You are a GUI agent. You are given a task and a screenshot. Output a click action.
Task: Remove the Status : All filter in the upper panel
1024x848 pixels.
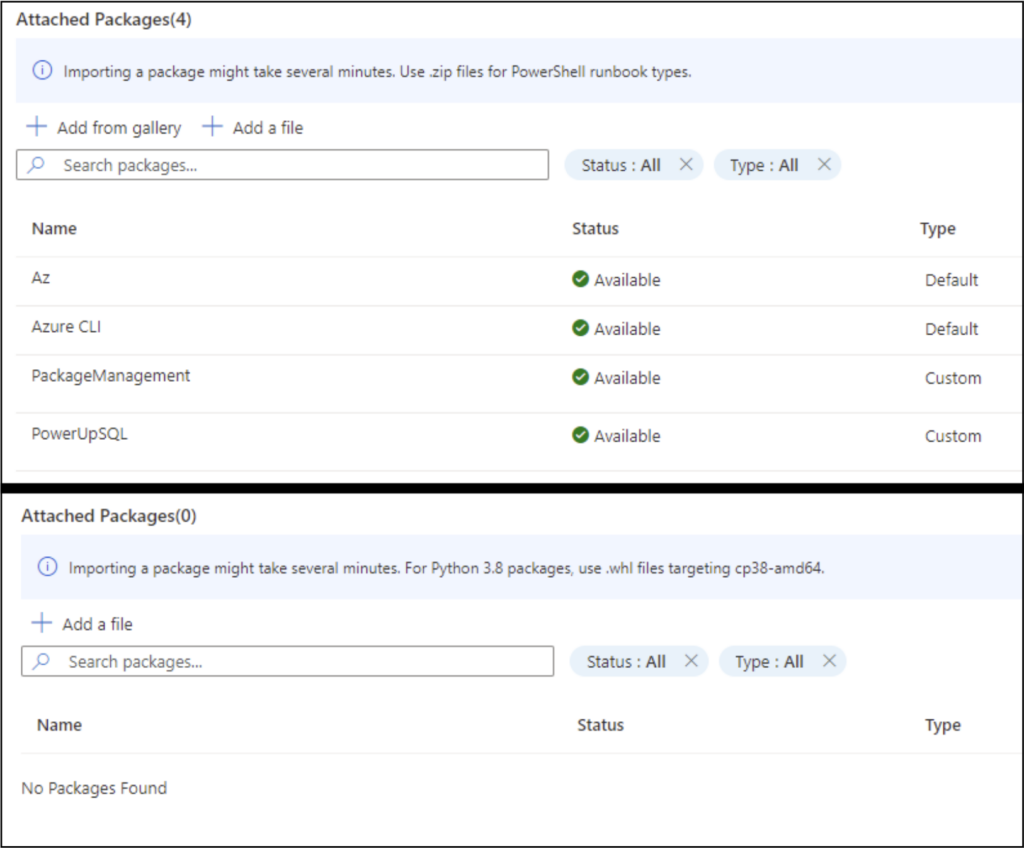coord(686,164)
